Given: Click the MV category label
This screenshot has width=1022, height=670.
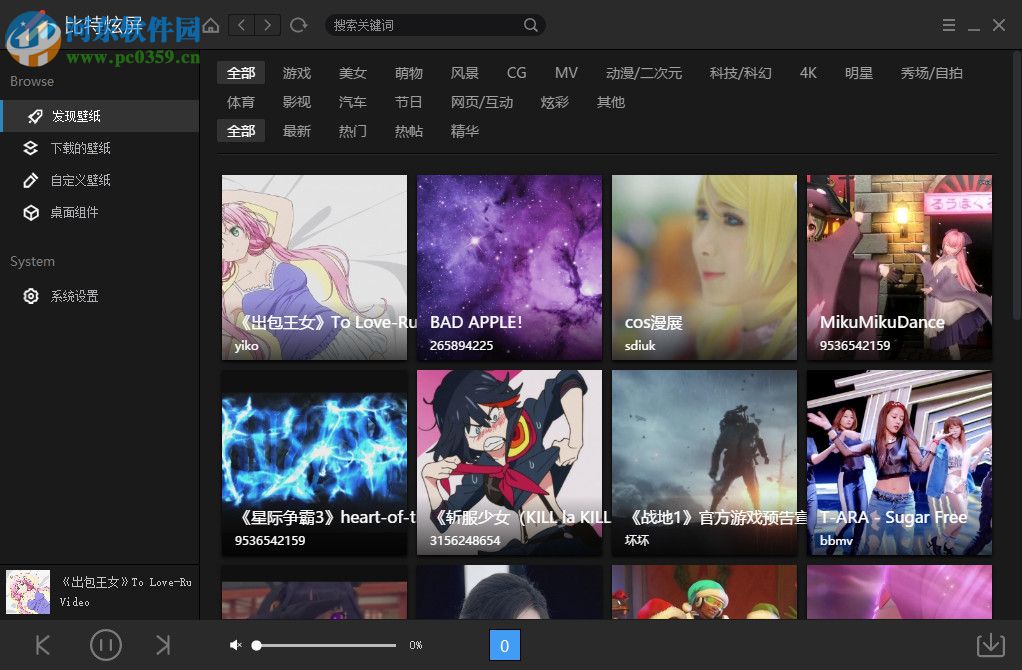Looking at the screenshot, I should click(x=566, y=73).
